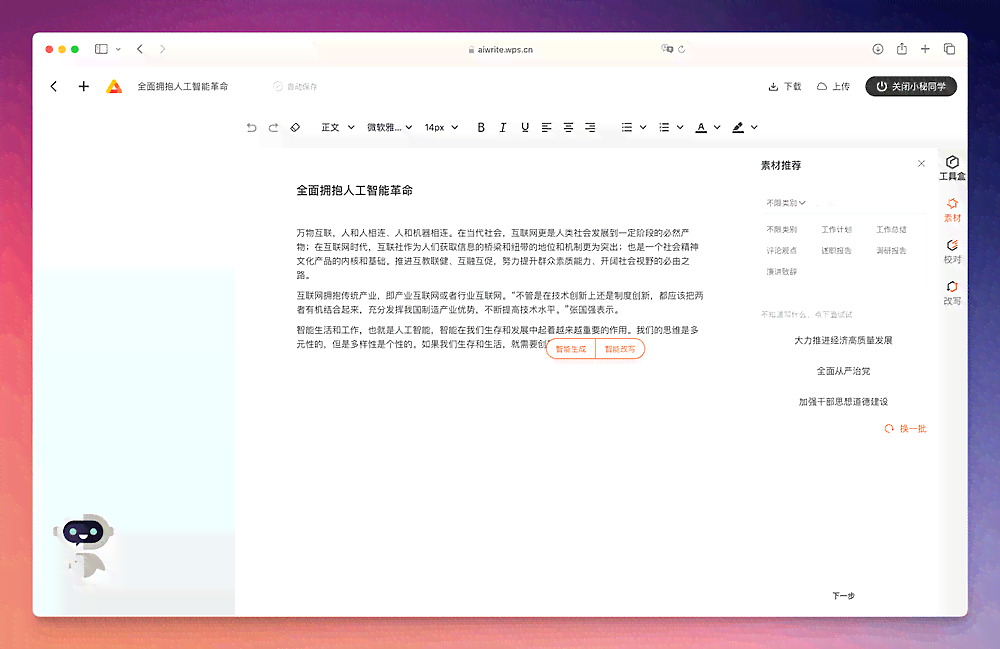Choose suggestion 全面从严治党
Viewport: 1000px width, 649px height.
point(843,371)
